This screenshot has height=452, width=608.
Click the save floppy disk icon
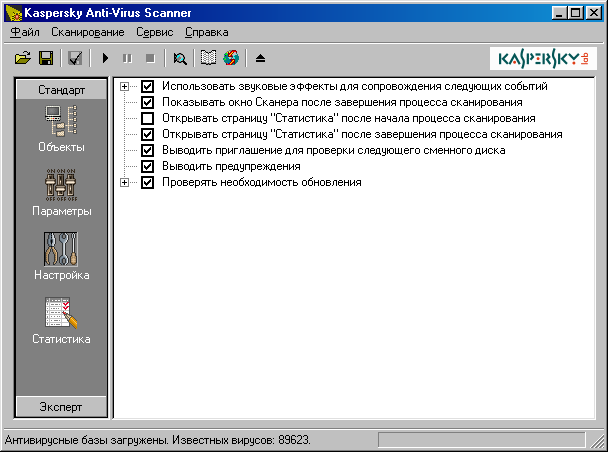click(46, 59)
